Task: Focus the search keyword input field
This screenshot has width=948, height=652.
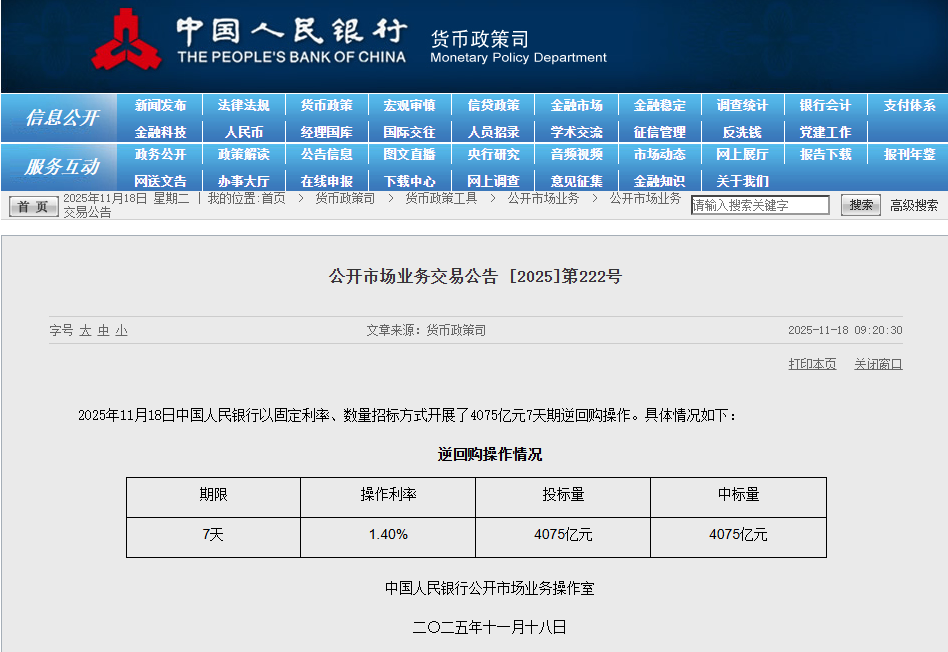Action: [760, 205]
